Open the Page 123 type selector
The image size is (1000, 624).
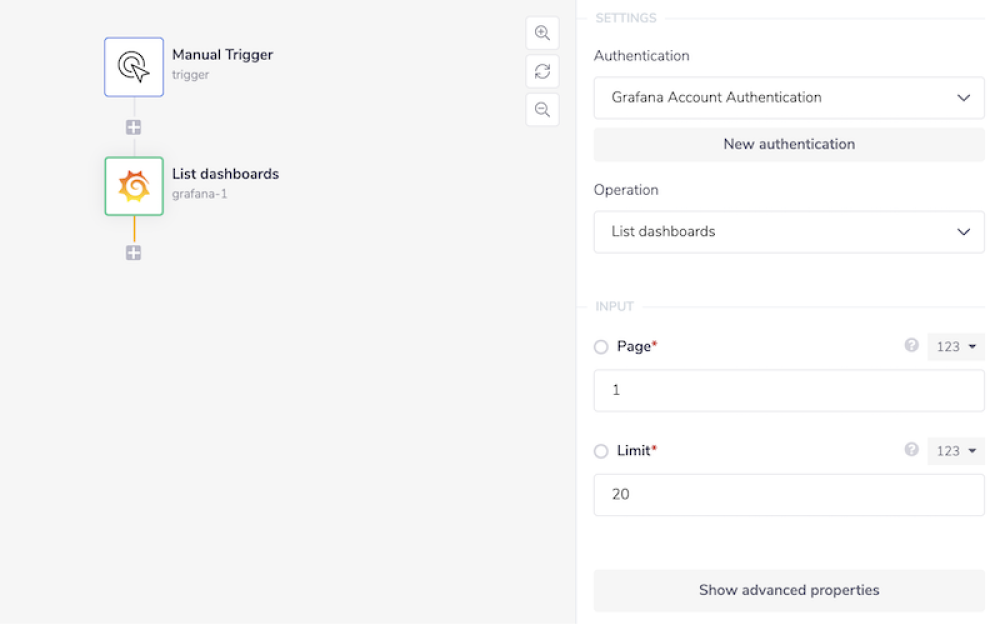point(956,347)
